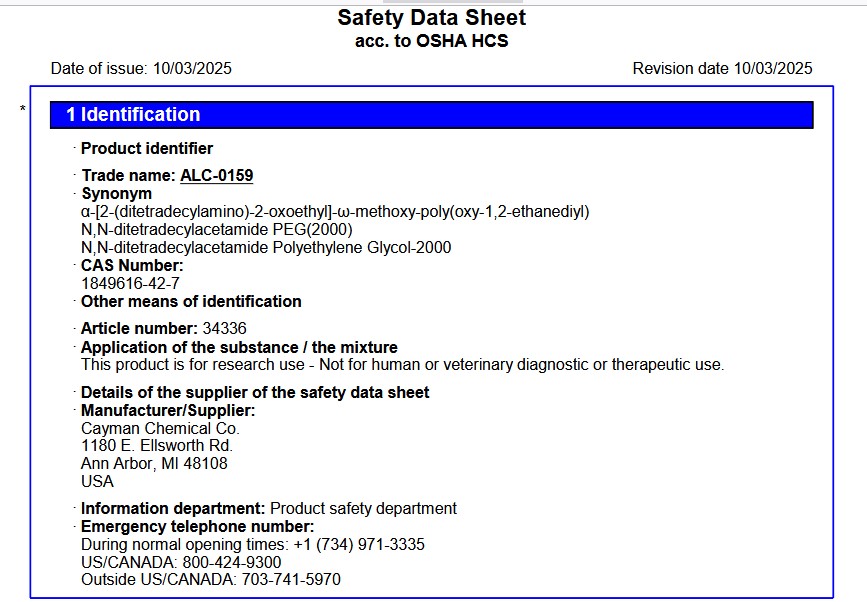This screenshot has height=602, width=867.
Task: Click the "Synonym" label
Action: coord(116,194)
